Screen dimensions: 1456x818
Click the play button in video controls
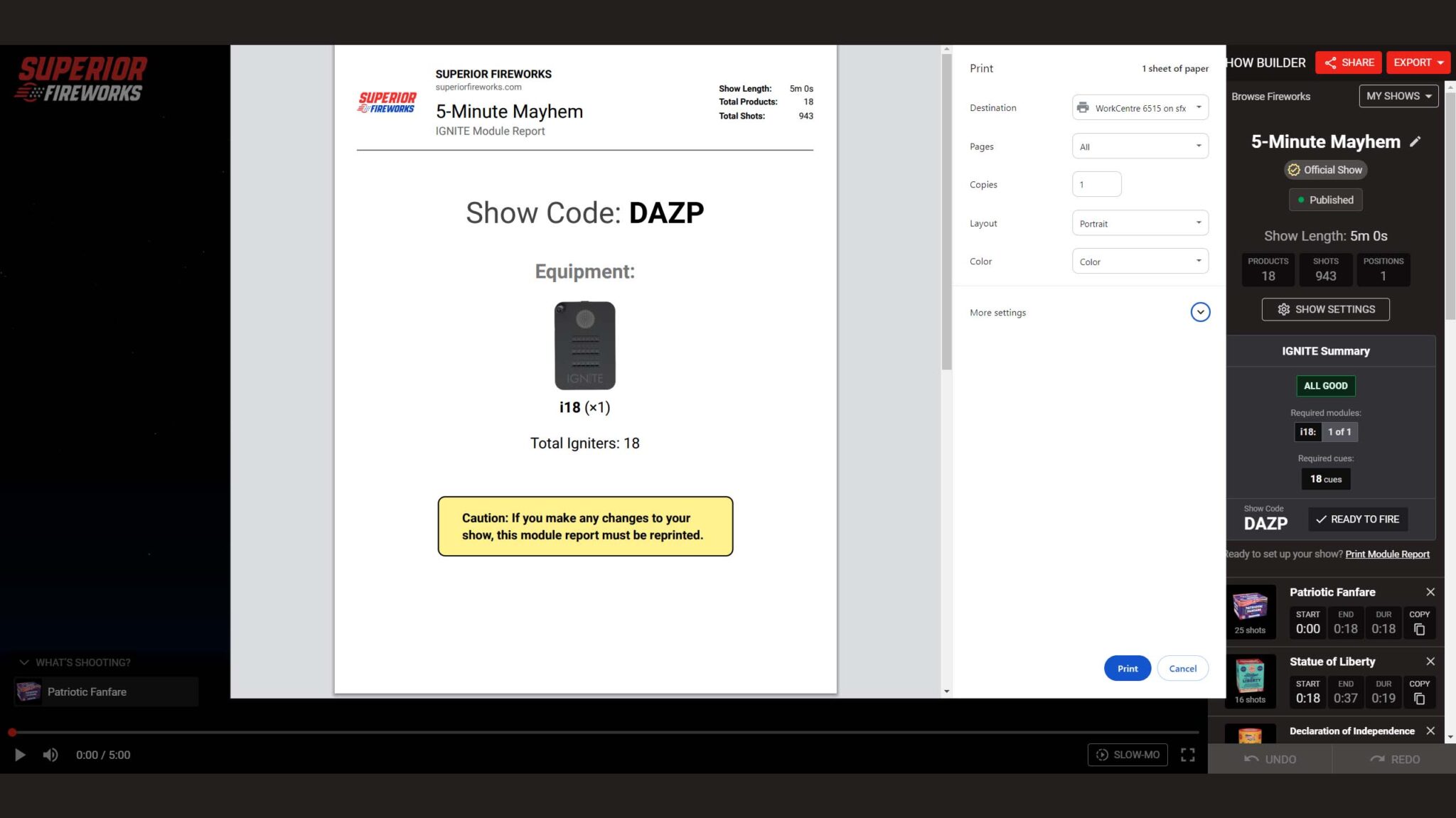(20, 755)
